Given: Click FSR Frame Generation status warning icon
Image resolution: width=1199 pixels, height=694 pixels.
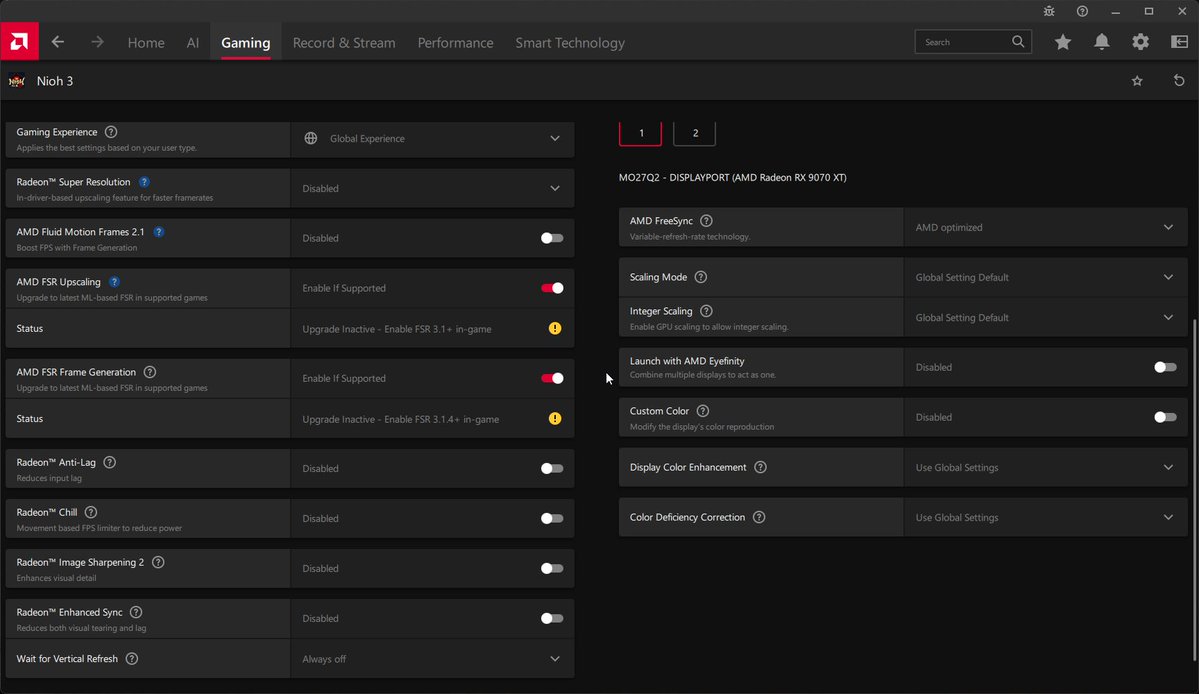Looking at the screenshot, I should [x=555, y=419].
